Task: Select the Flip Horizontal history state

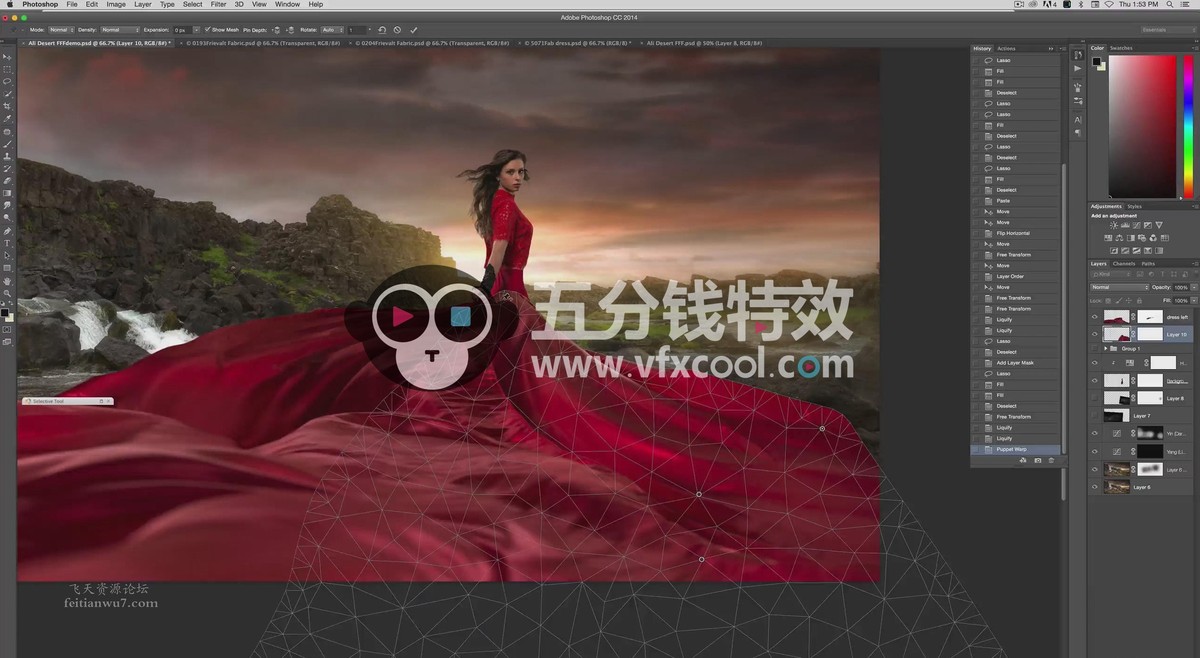Action: (1014, 233)
